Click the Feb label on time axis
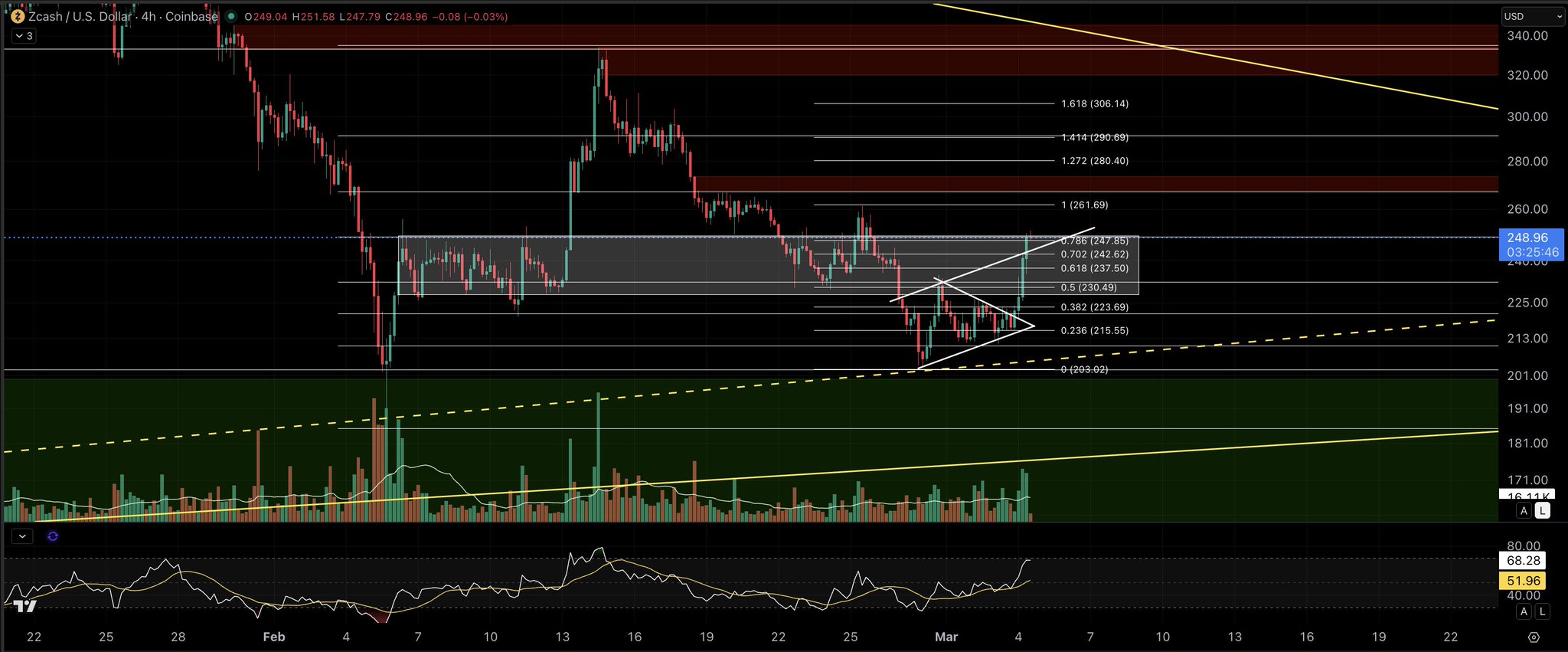Image resolution: width=1568 pixels, height=652 pixels. pyautogui.click(x=273, y=637)
